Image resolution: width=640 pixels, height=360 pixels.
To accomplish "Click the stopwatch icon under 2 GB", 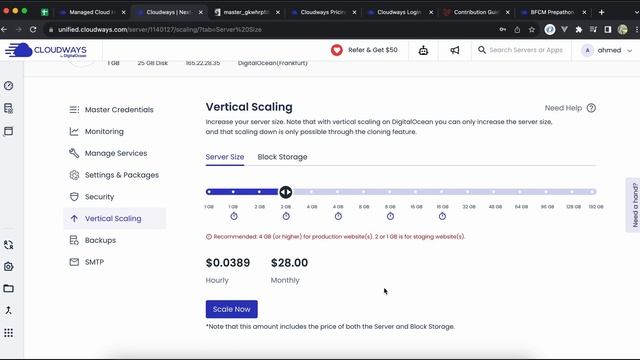I will [286, 216].
